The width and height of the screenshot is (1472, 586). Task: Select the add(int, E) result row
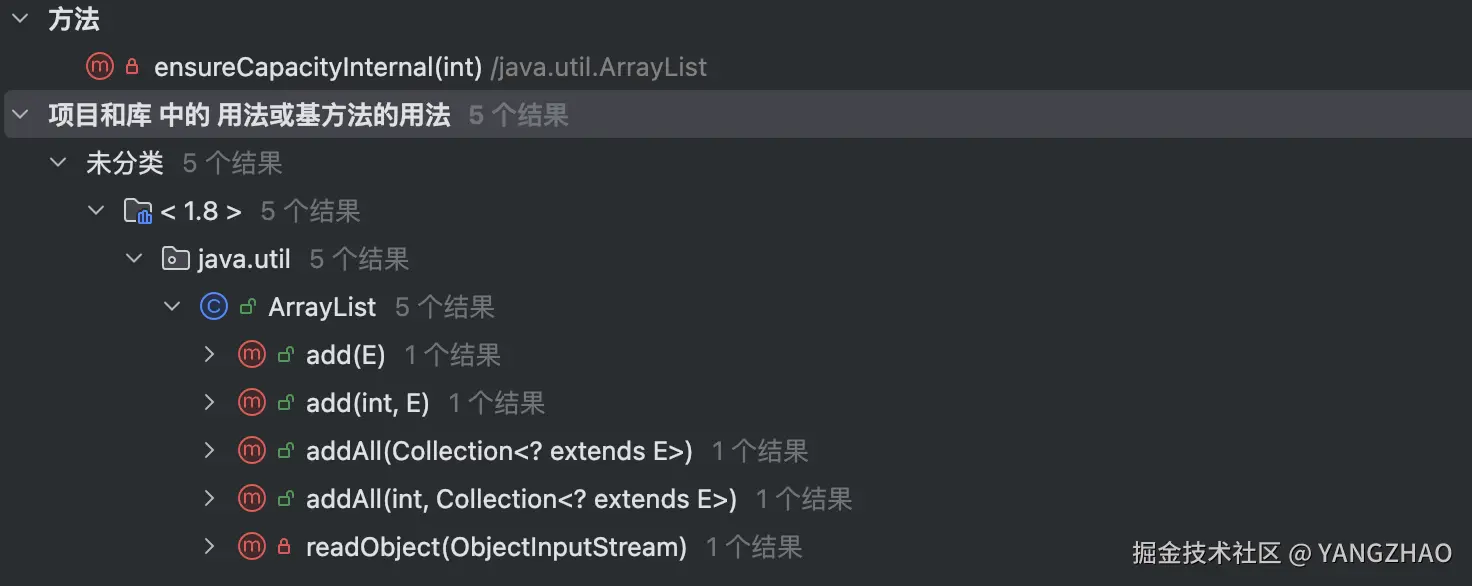(x=367, y=403)
